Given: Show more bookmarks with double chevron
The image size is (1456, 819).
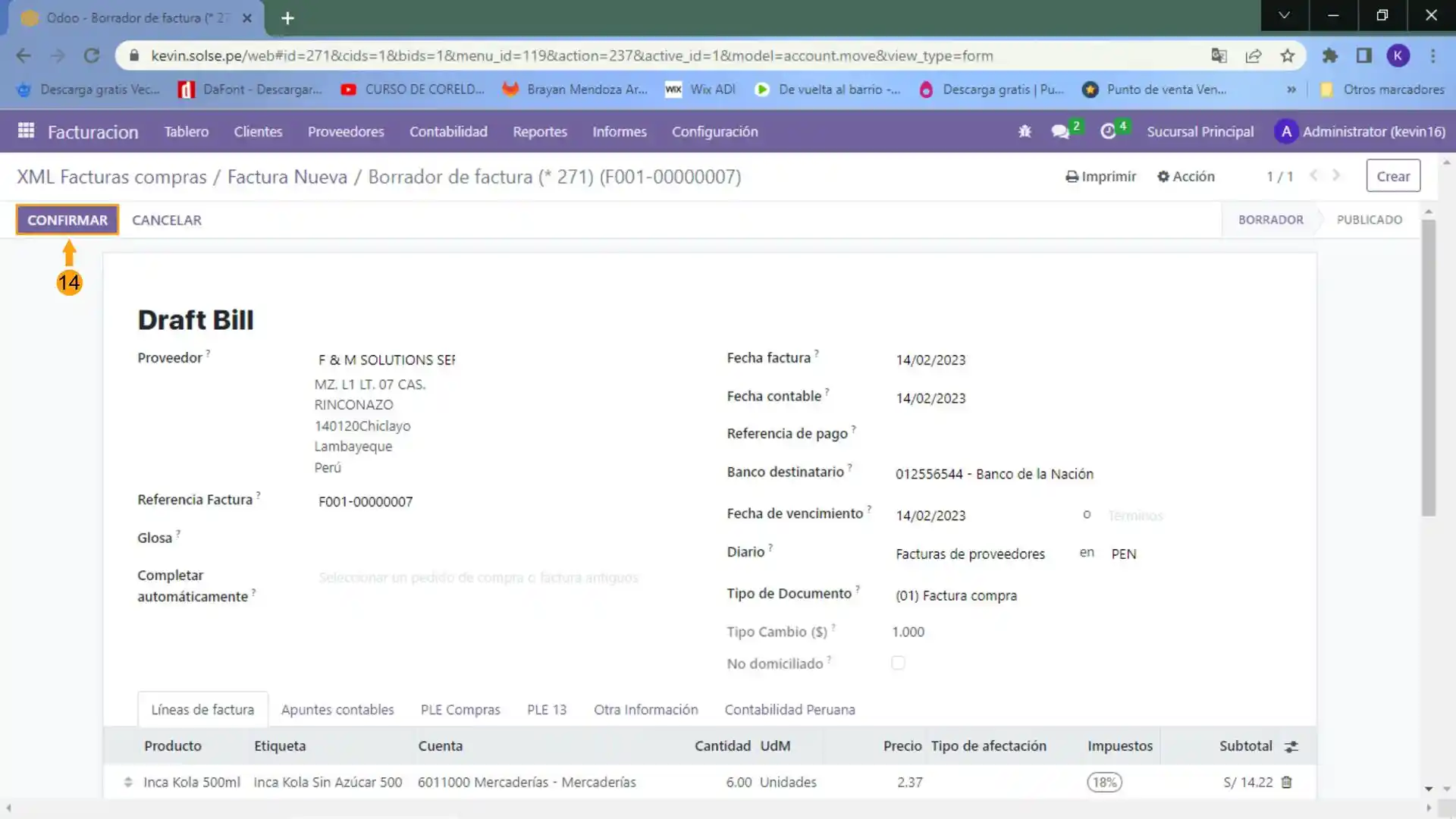Looking at the screenshot, I should click(1291, 89).
